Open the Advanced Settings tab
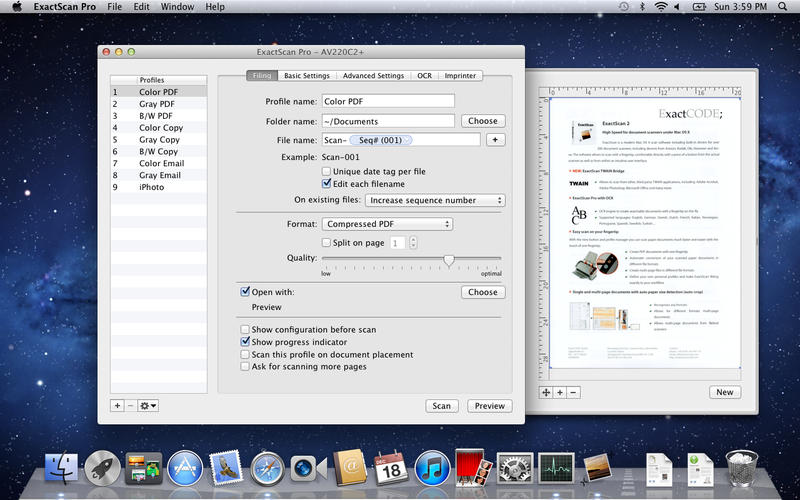The image size is (800, 500). pos(372,75)
